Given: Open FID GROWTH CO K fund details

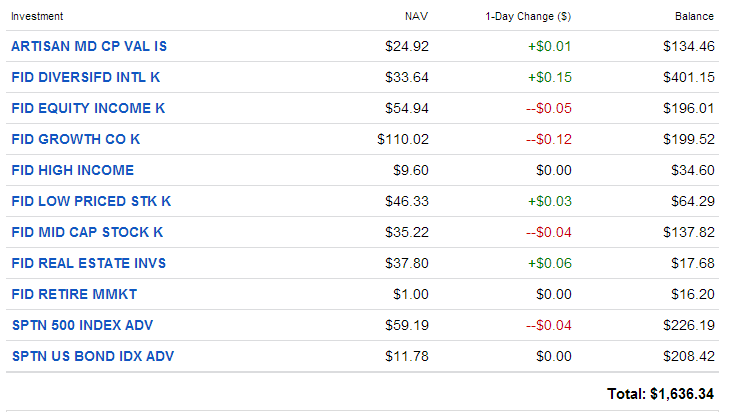Looking at the screenshot, I should point(75,139).
